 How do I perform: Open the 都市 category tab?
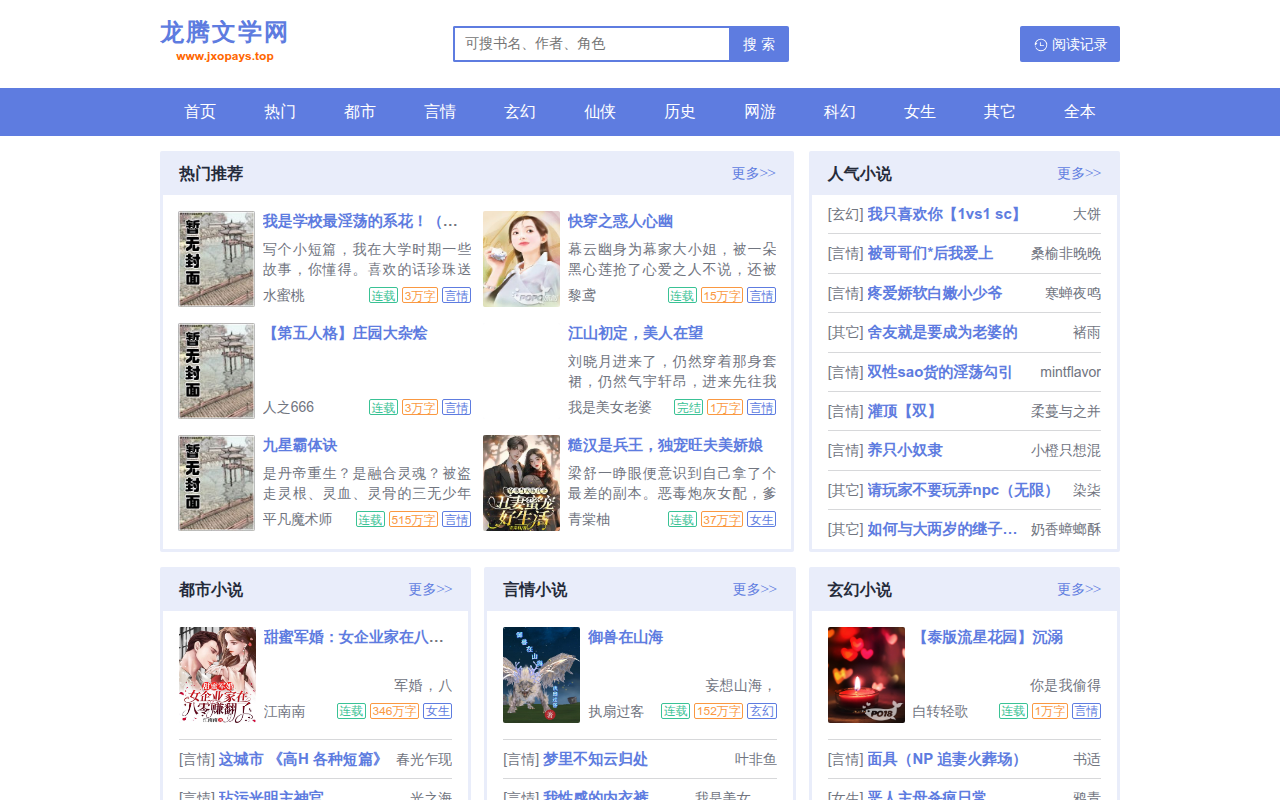pyautogui.click(x=360, y=112)
